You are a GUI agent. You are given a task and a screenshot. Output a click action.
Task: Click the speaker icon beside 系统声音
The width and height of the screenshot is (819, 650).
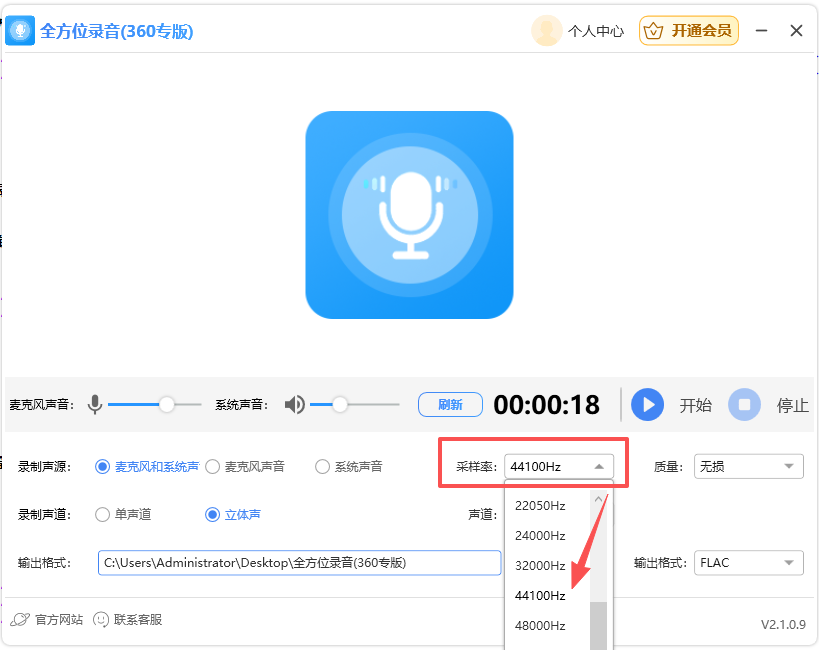click(294, 404)
